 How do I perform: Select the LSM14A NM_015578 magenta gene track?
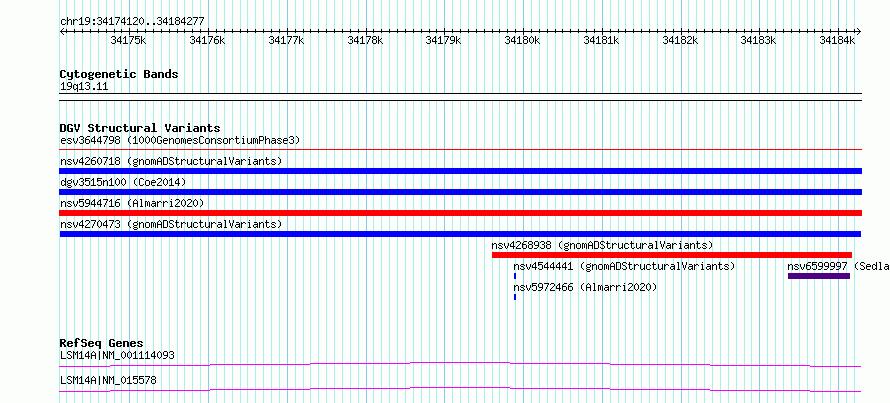pyautogui.click(x=460, y=389)
